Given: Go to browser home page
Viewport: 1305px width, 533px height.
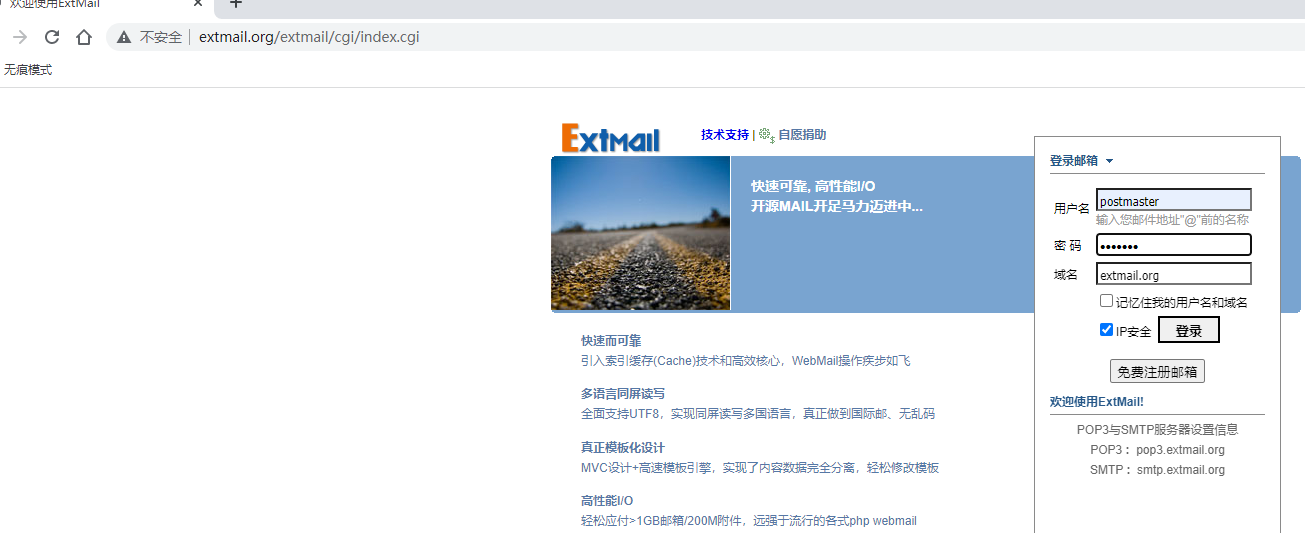Looking at the screenshot, I should [84, 37].
